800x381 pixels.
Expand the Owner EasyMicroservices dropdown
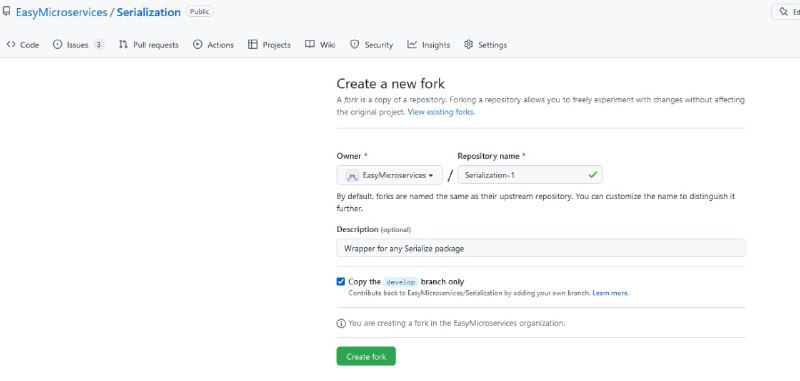tap(390, 175)
